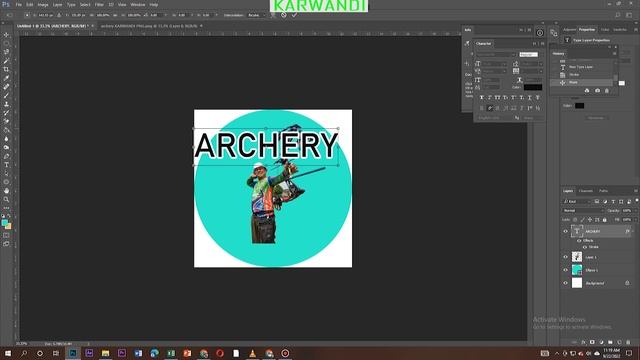Screen dimensions: 640x360
Task: Click the Properties tab
Action: click(587, 29)
